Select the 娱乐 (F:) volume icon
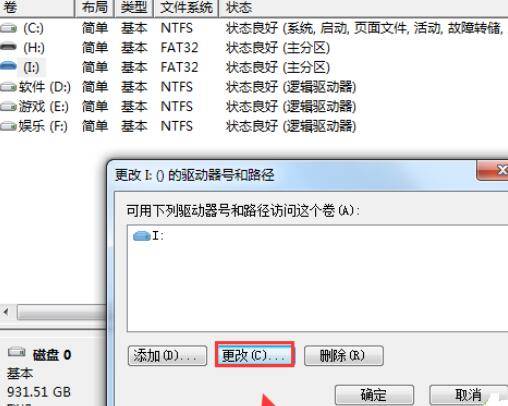This screenshot has width=508, height=406. [8, 126]
